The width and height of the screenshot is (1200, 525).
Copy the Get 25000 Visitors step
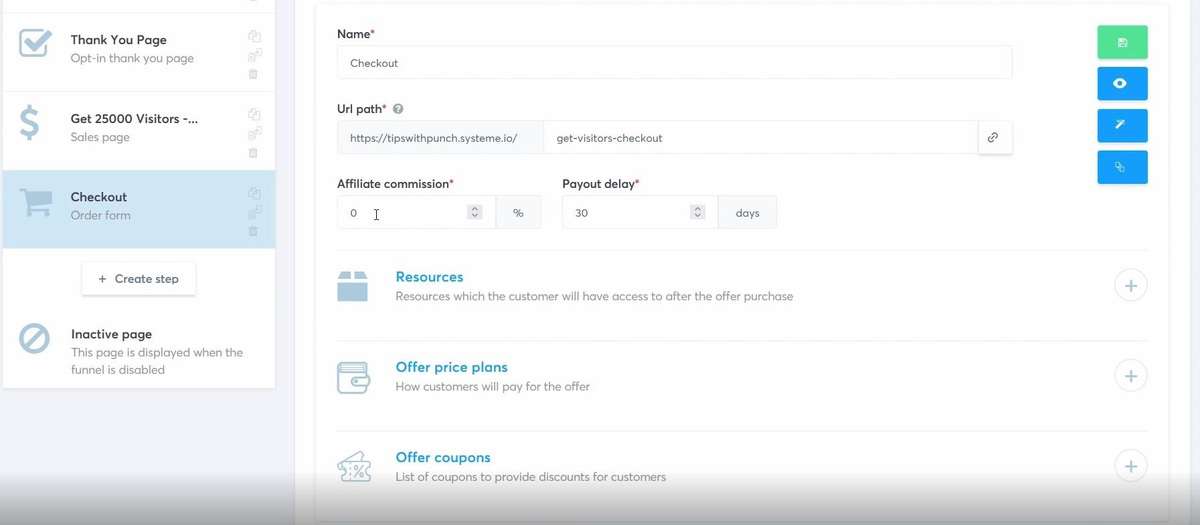(254, 114)
